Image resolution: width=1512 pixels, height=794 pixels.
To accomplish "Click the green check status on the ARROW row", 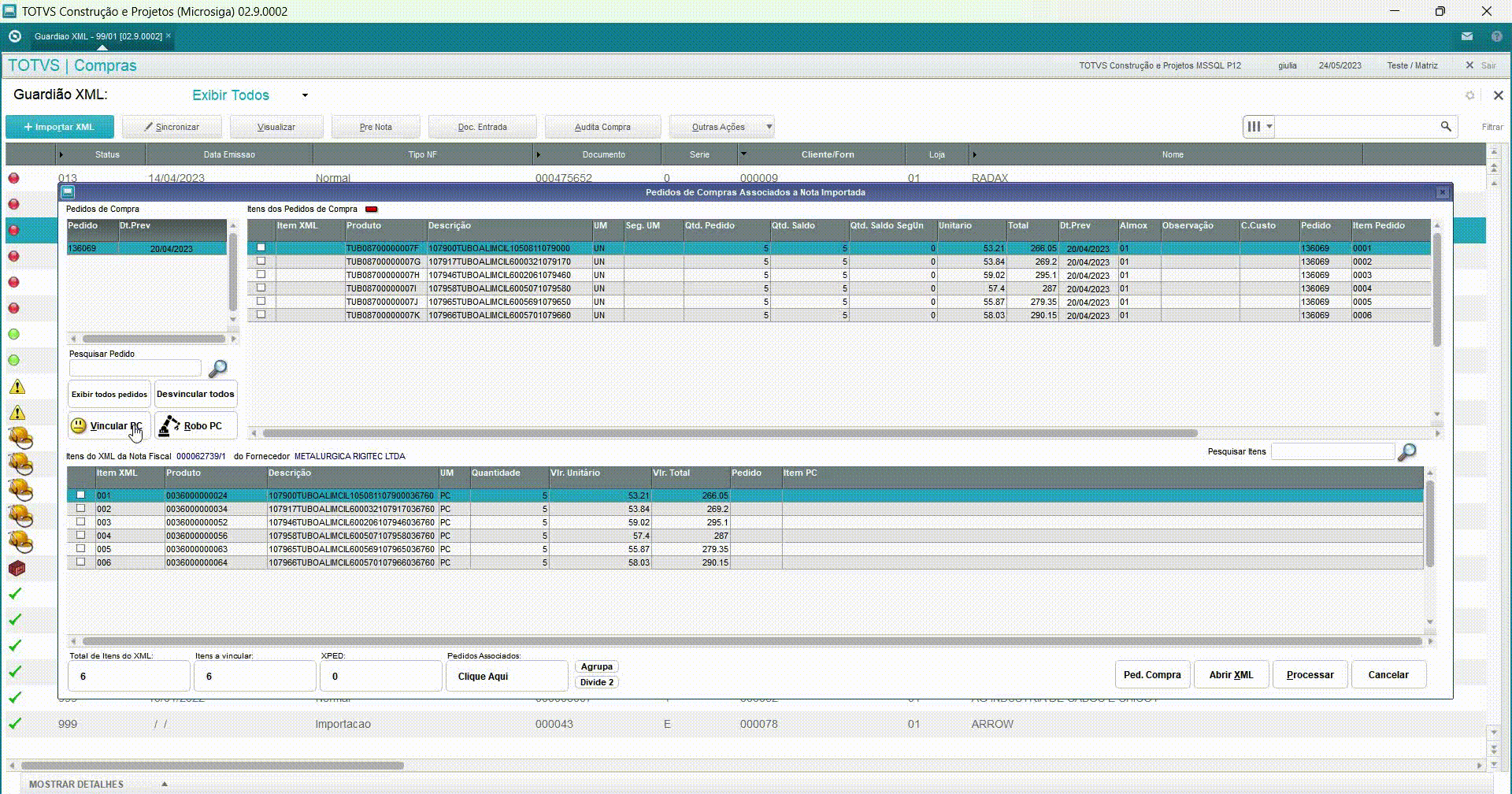I will [x=14, y=723].
